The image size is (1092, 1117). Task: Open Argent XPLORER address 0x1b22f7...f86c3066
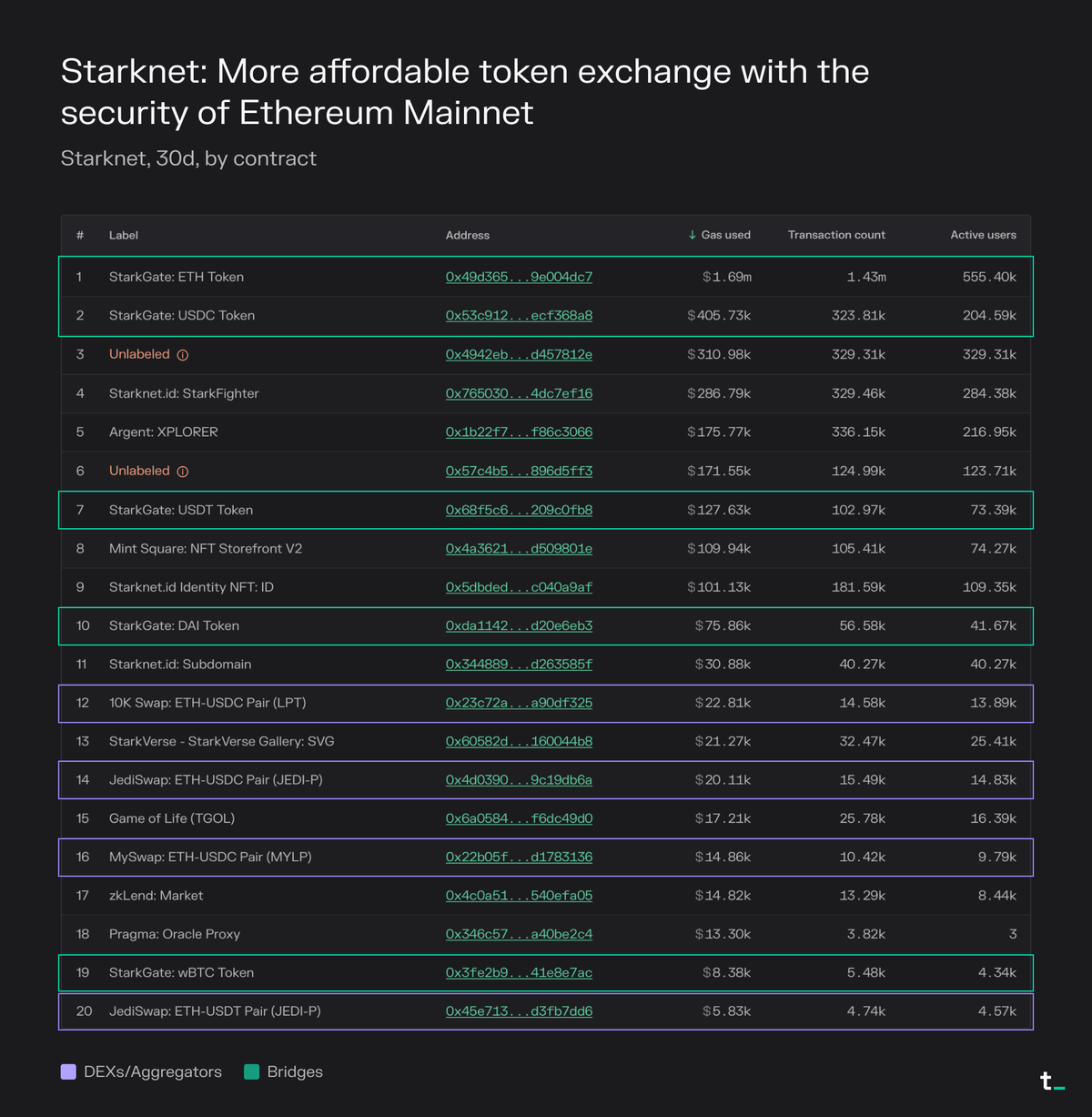point(519,432)
